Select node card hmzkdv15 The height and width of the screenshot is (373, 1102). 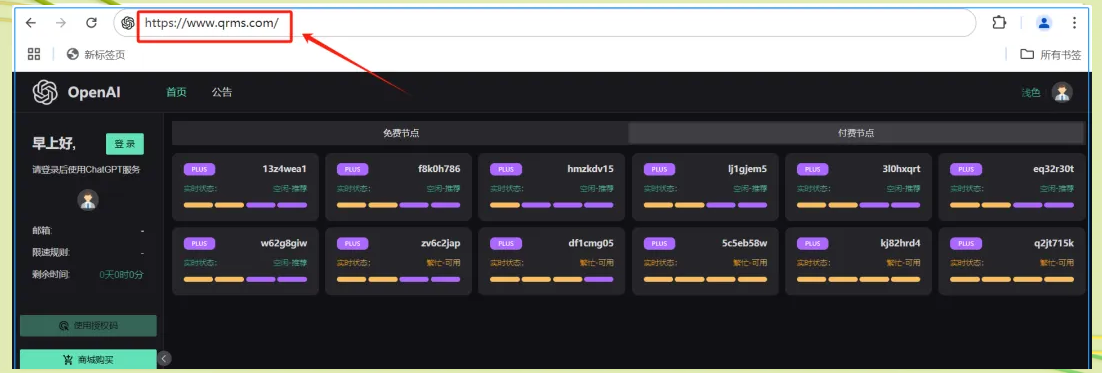[552, 187]
